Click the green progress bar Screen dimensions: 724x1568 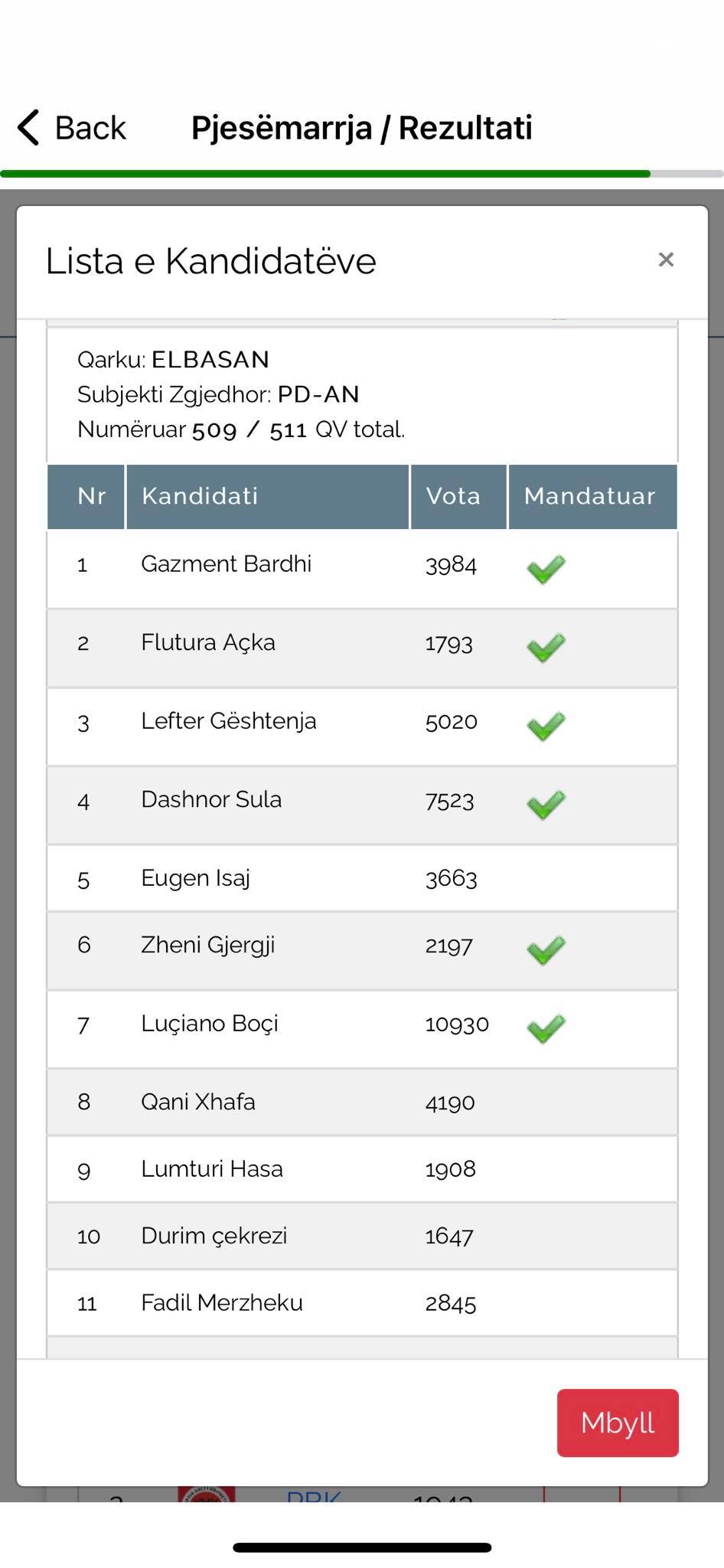coord(325,174)
